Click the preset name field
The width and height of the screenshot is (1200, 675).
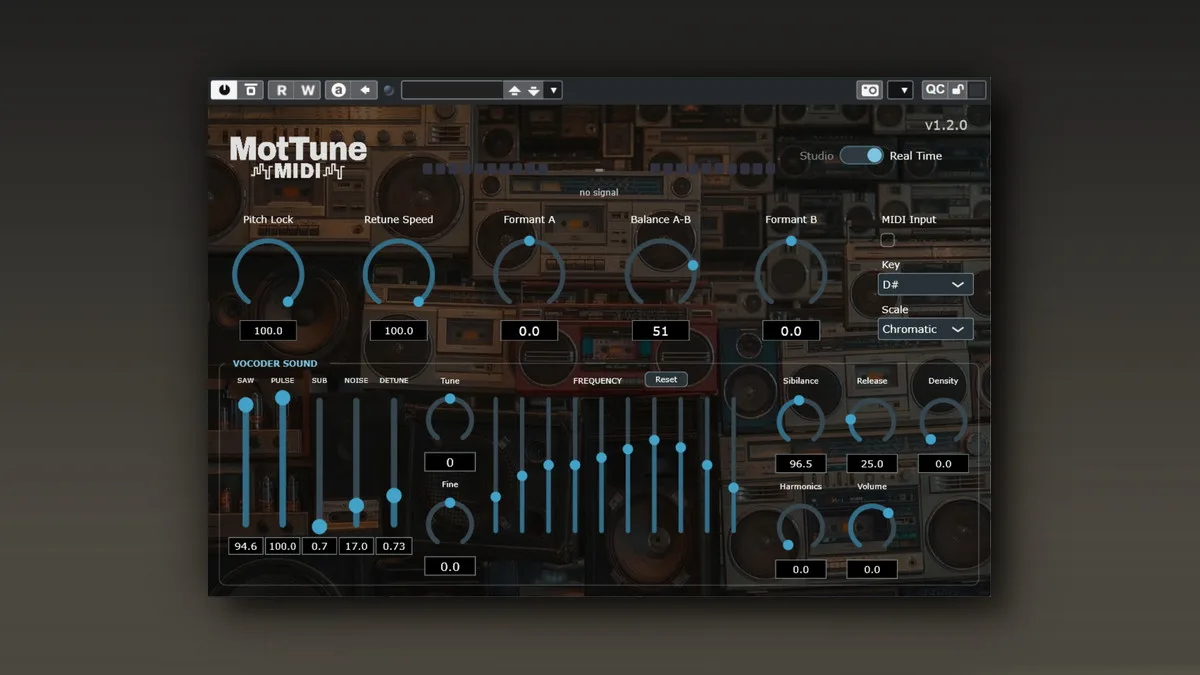click(x=452, y=90)
